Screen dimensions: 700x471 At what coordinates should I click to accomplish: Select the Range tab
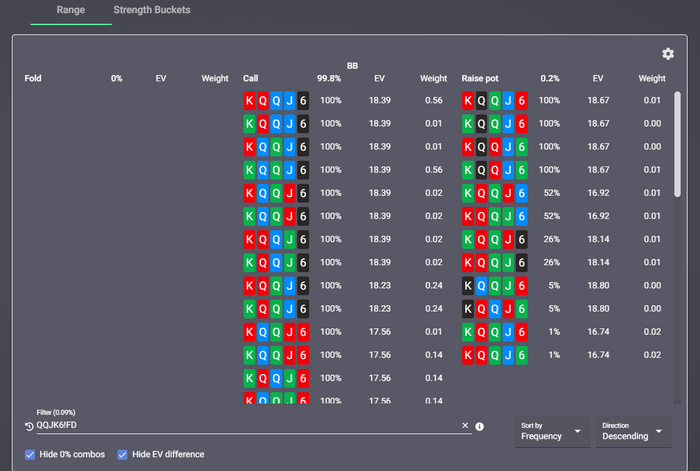(x=70, y=10)
